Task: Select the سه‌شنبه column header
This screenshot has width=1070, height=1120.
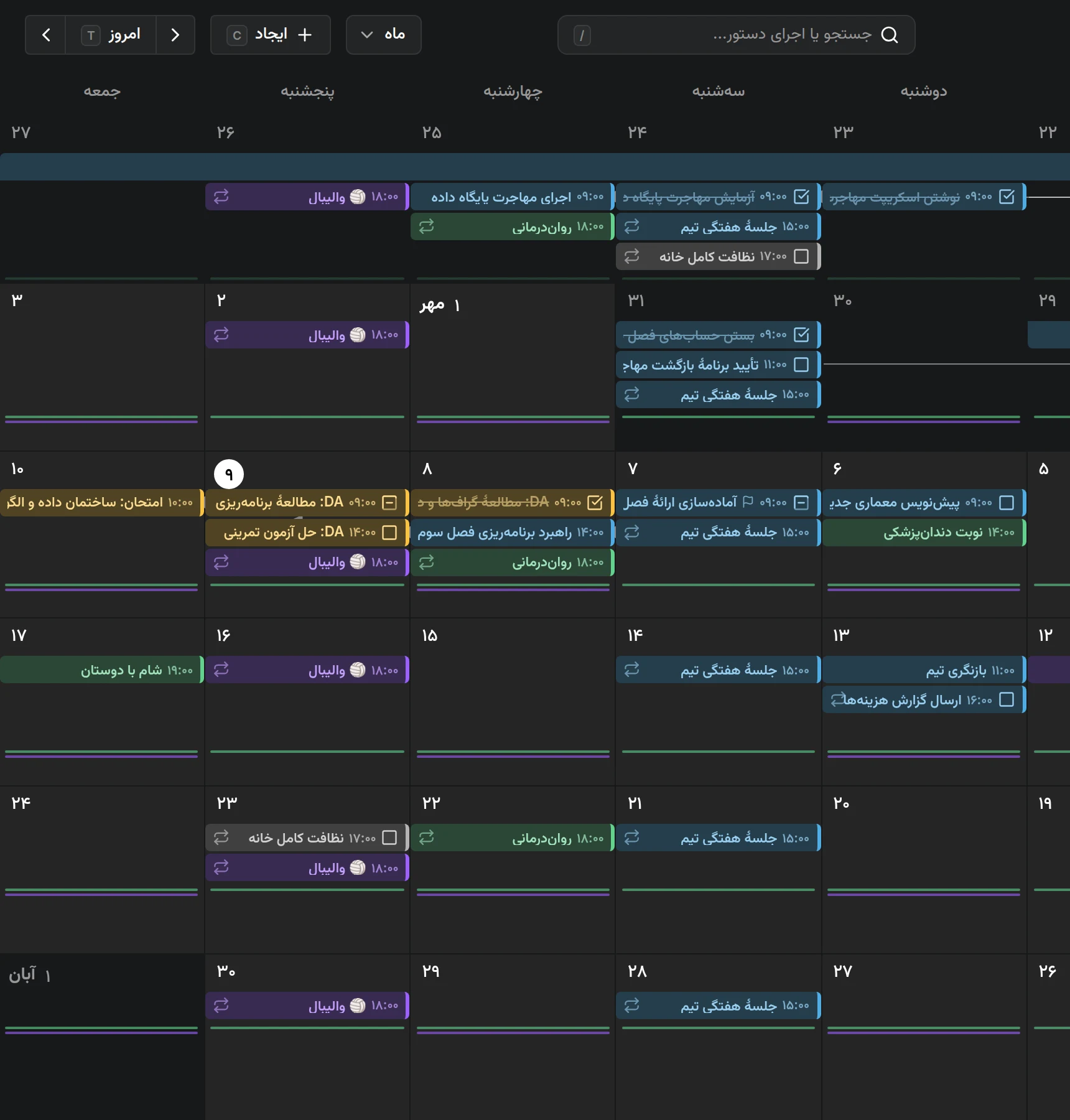Action: 719,91
